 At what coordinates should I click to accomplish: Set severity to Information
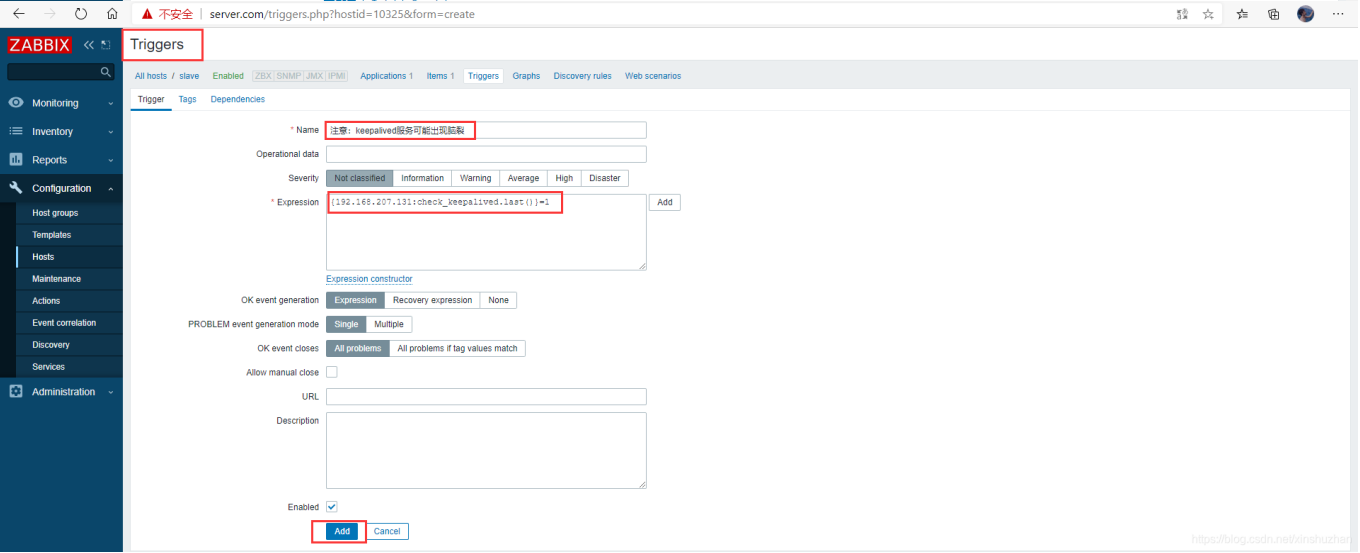pyautogui.click(x=422, y=178)
